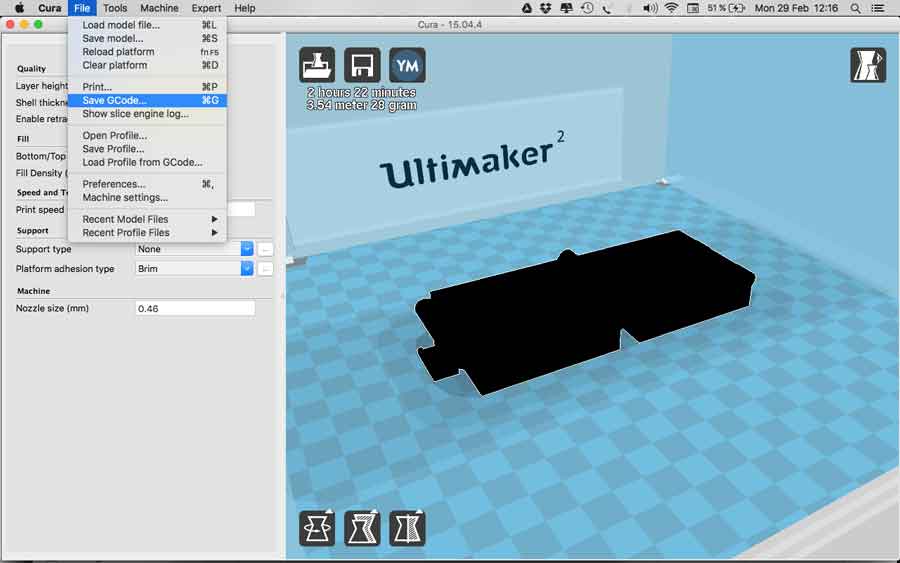Click the volume icon in the menu bar
Viewport: 900px width, 563px height.
tap(650, 8)
